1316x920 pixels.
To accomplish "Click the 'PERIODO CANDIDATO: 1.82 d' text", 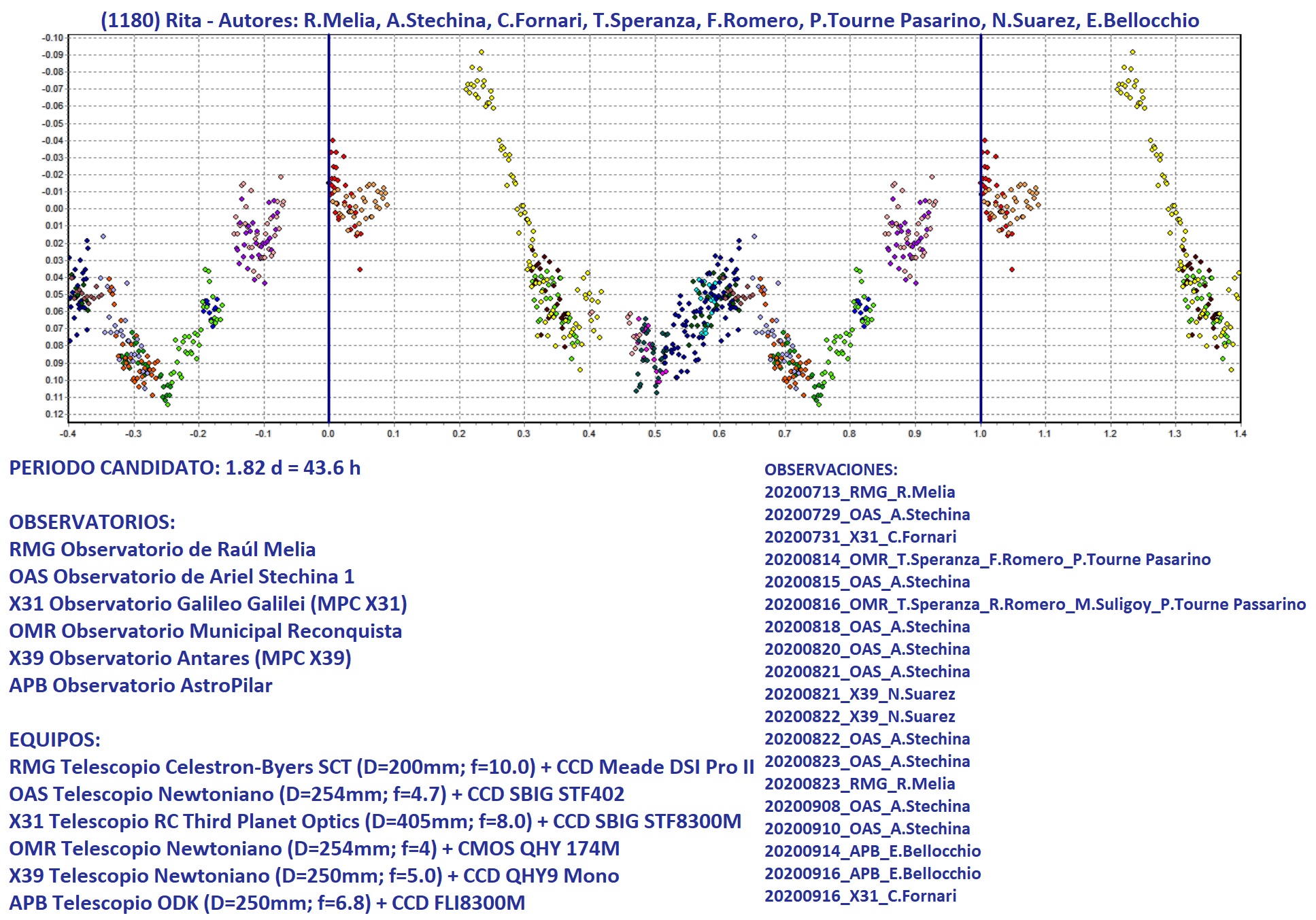I will click(184, 468).
